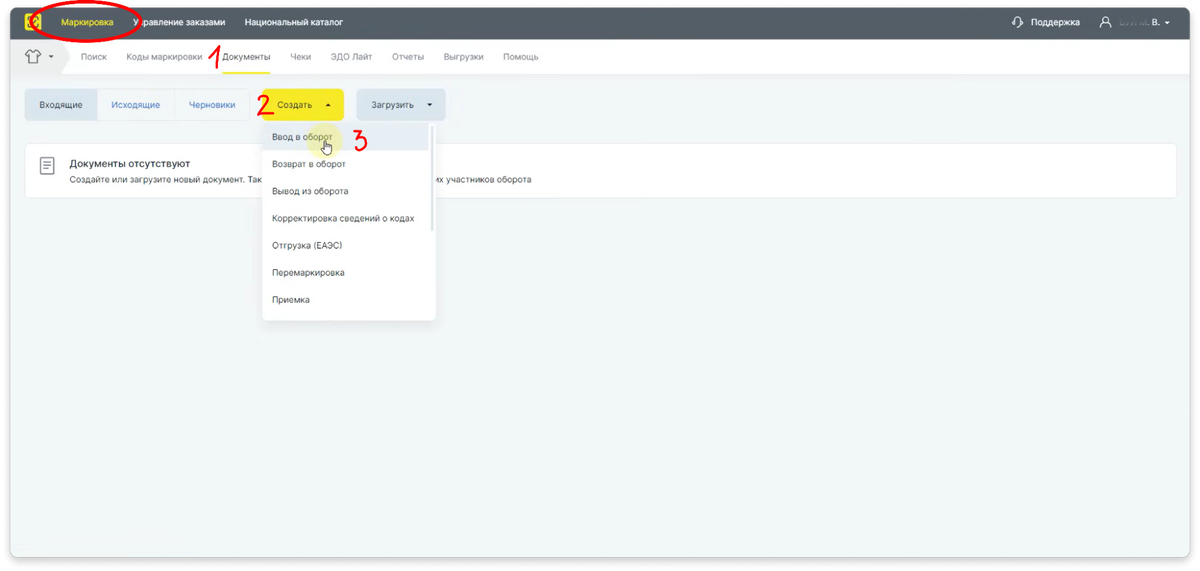Choose Отгрузка (ЕАЭС) menu entry
The height and width of the screenshot is (571, 1200).
345,245
